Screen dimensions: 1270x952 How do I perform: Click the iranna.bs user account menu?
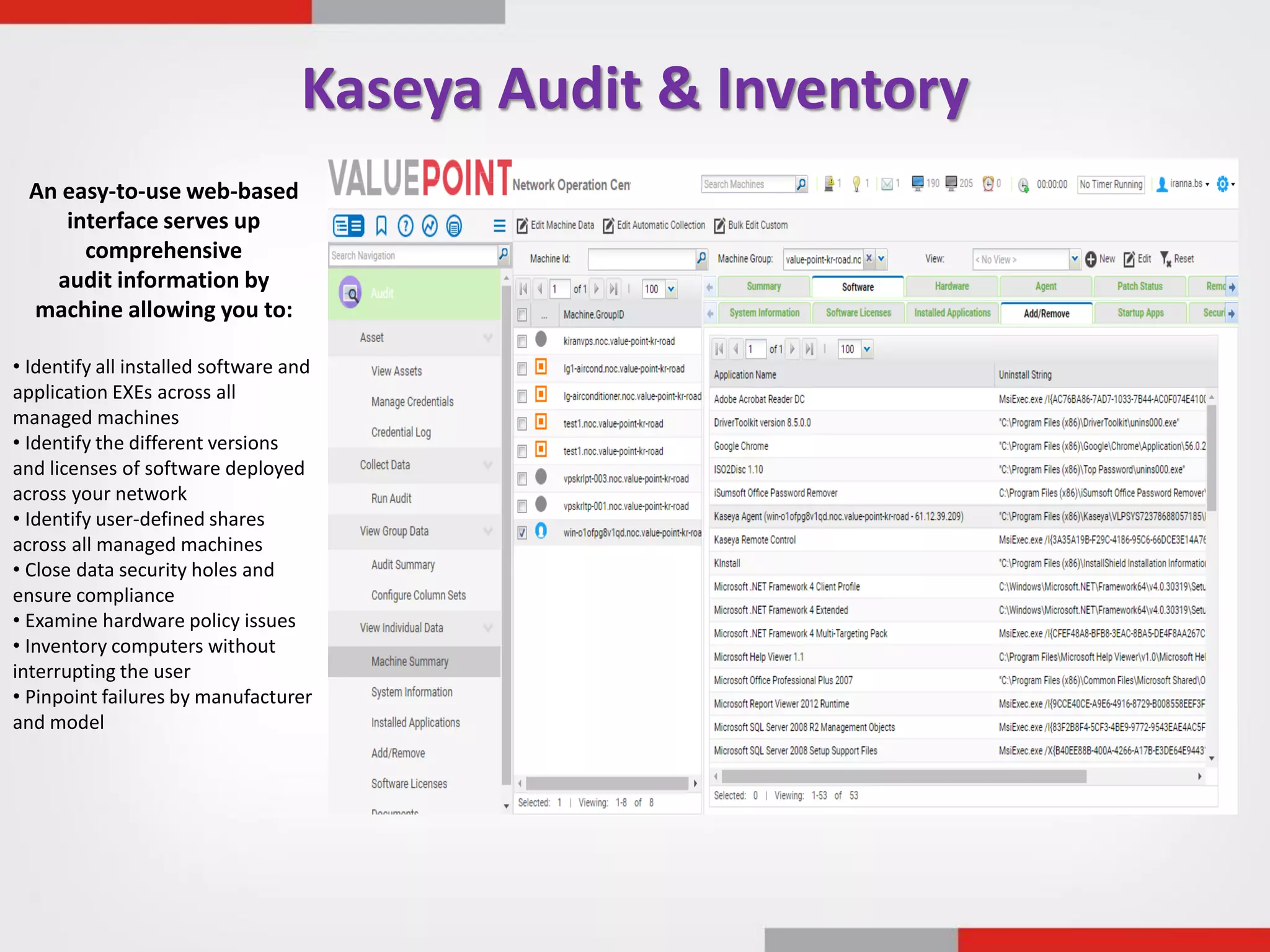click(x=1183, y=184)
